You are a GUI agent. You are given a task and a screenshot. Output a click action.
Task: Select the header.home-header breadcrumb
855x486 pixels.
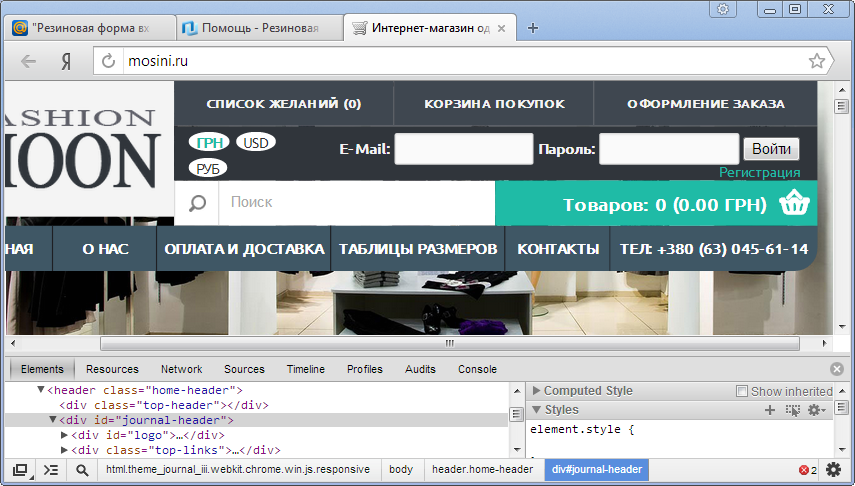[x=483, y=470]
